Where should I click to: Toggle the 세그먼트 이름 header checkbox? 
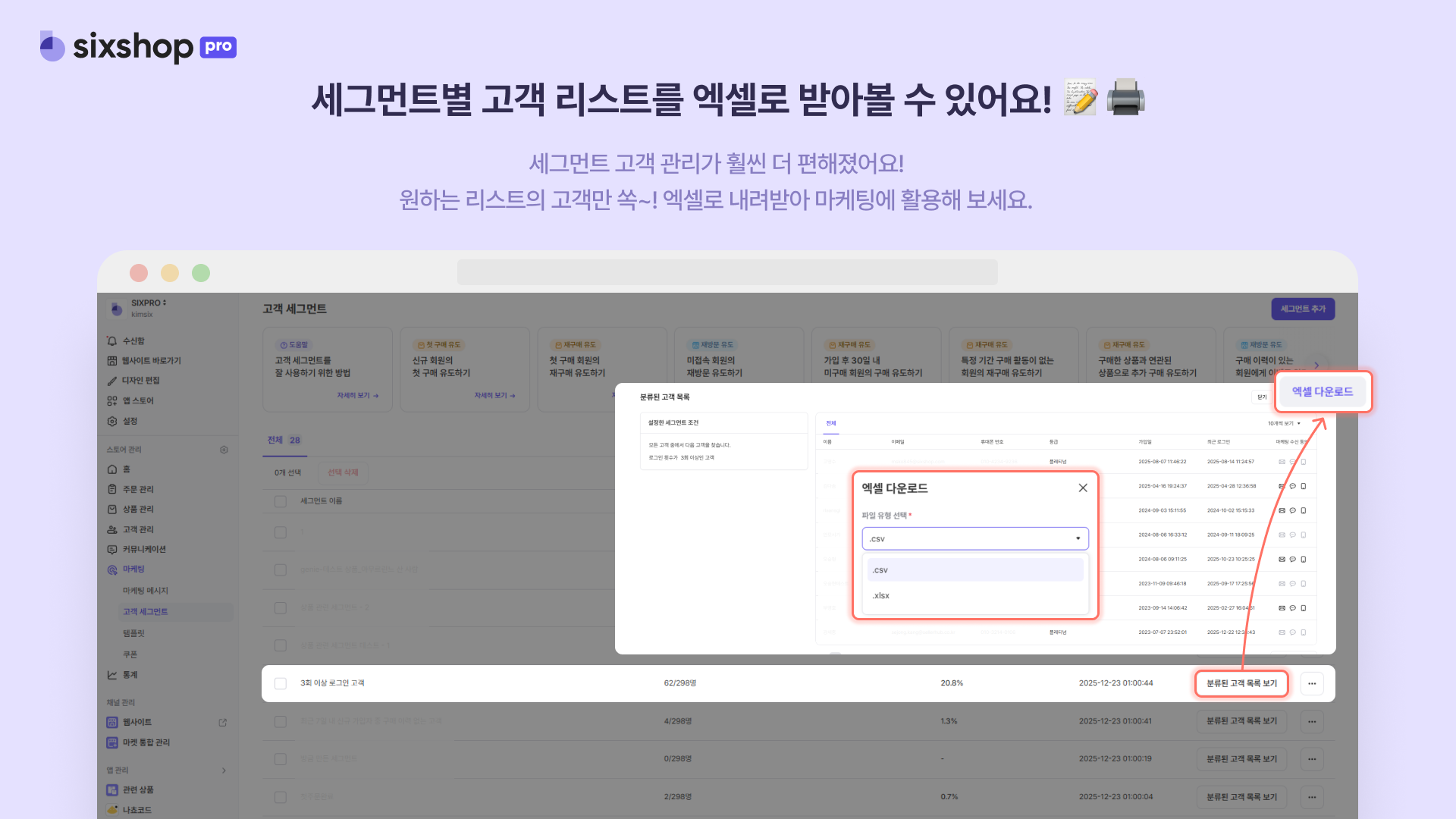coord(281,501)
